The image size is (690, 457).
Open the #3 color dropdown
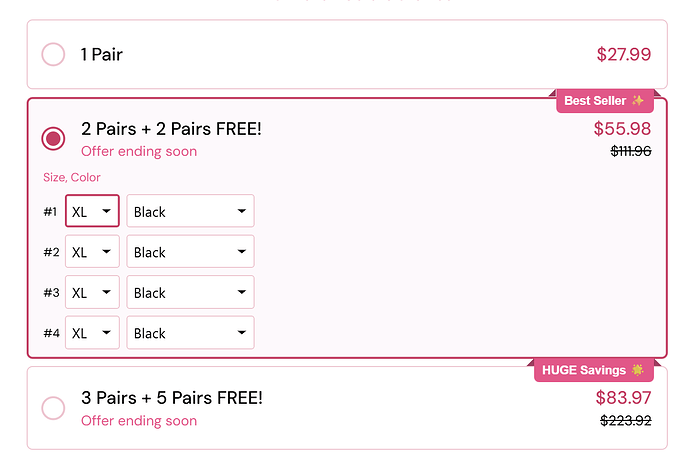click(190, 292)
